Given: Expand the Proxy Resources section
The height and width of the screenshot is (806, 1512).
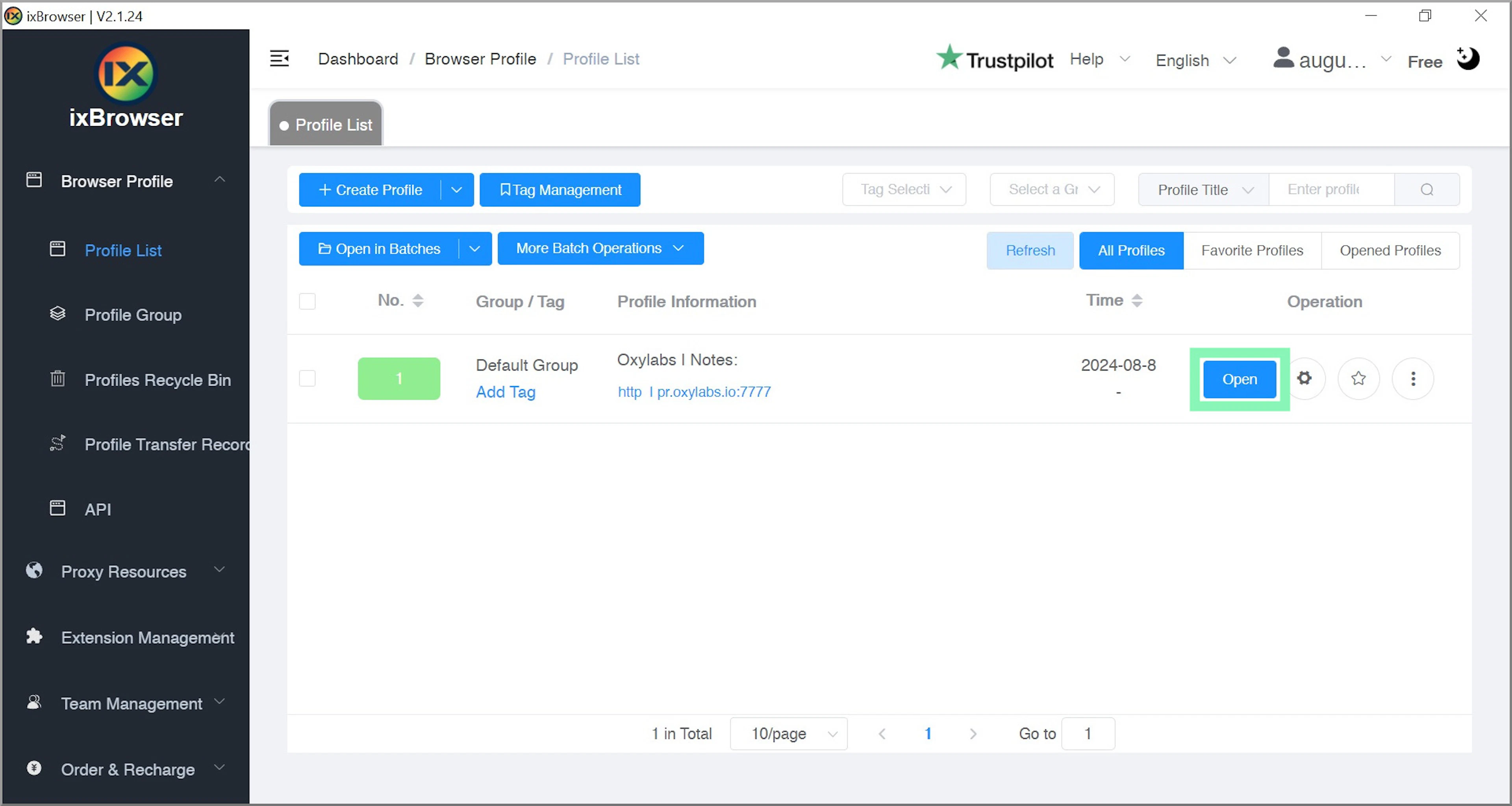Looking at the screenshot, I should point(220,569).
